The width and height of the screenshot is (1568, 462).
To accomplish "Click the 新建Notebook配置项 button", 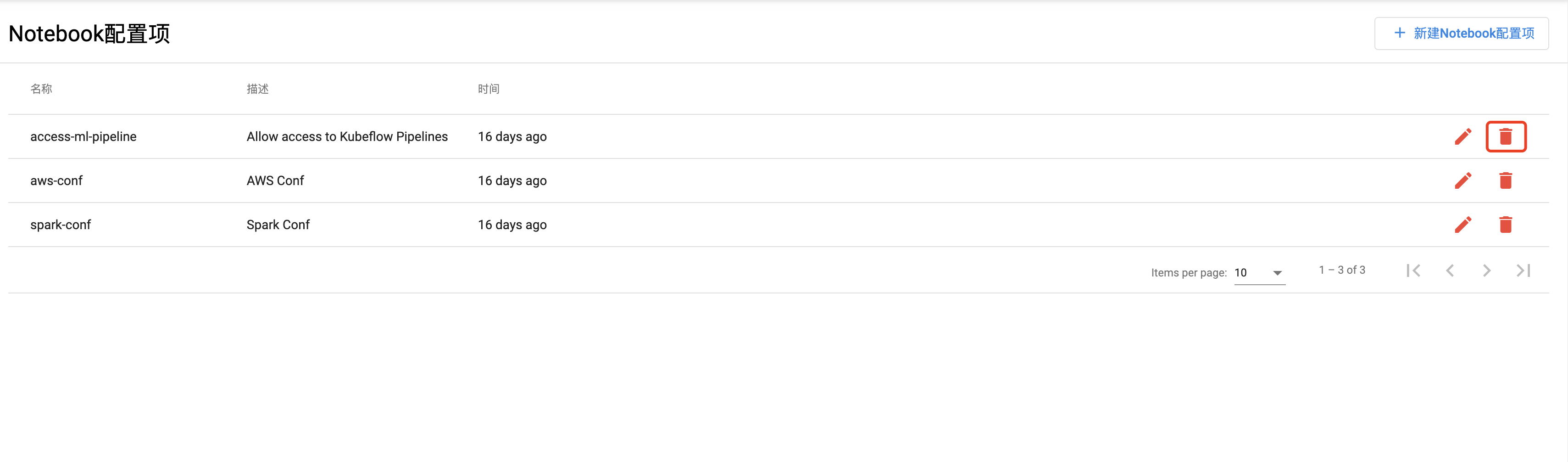I will [x=1461, y=34].
